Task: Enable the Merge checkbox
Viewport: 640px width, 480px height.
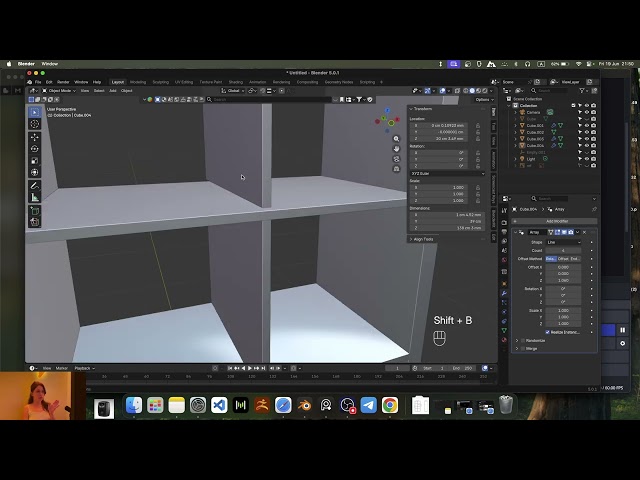Action: [523, 349]
